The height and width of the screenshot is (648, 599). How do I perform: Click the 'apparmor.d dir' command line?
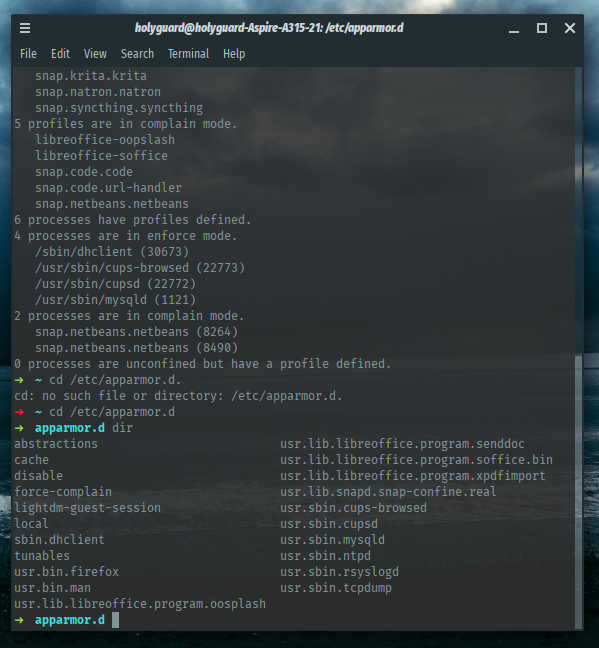pos(74,428)
